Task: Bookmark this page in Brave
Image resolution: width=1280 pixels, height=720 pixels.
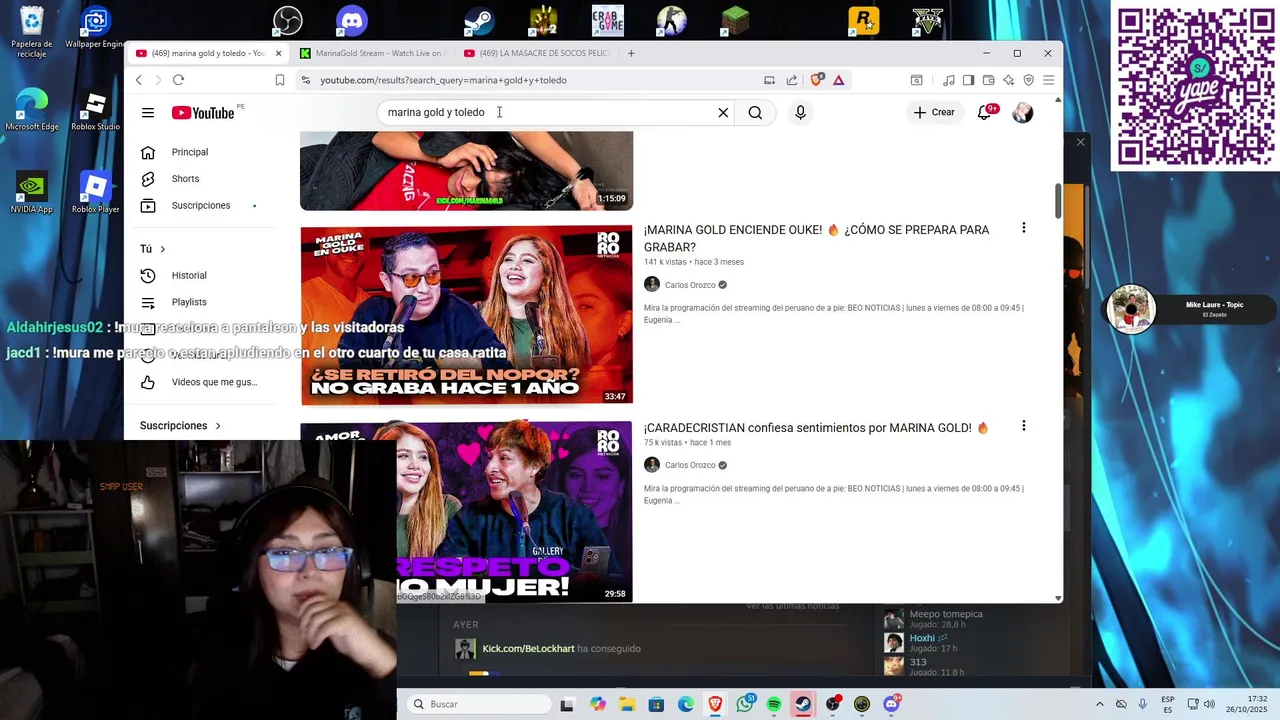Action: pos(280,80)
